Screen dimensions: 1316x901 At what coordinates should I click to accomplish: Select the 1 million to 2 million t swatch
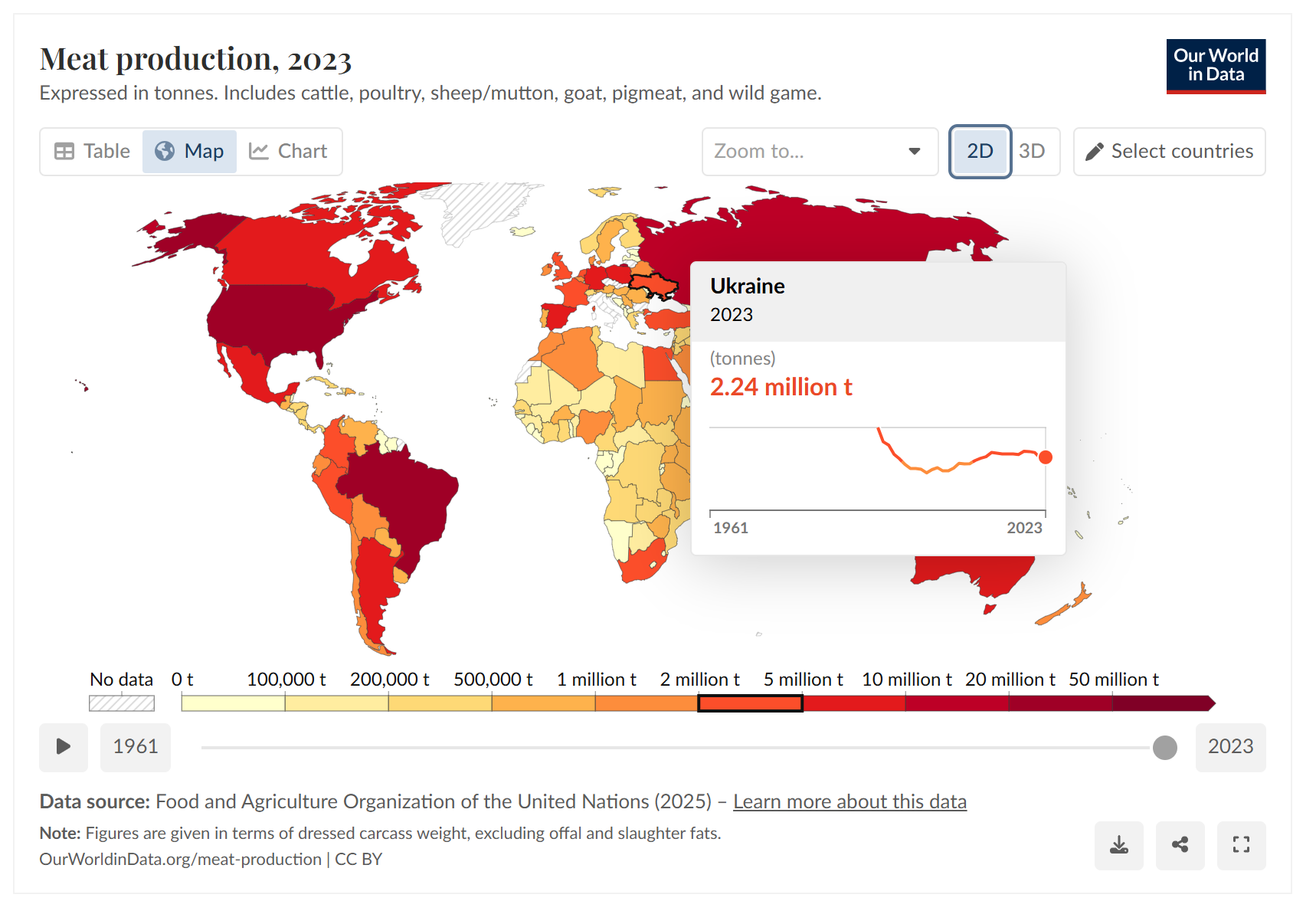coord(647,703)
